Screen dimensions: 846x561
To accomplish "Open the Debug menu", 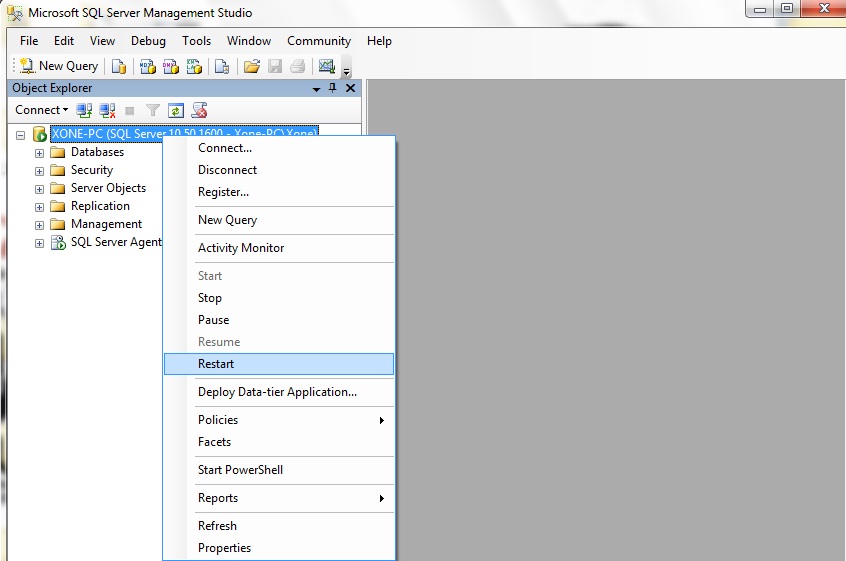I will [148, 41].
